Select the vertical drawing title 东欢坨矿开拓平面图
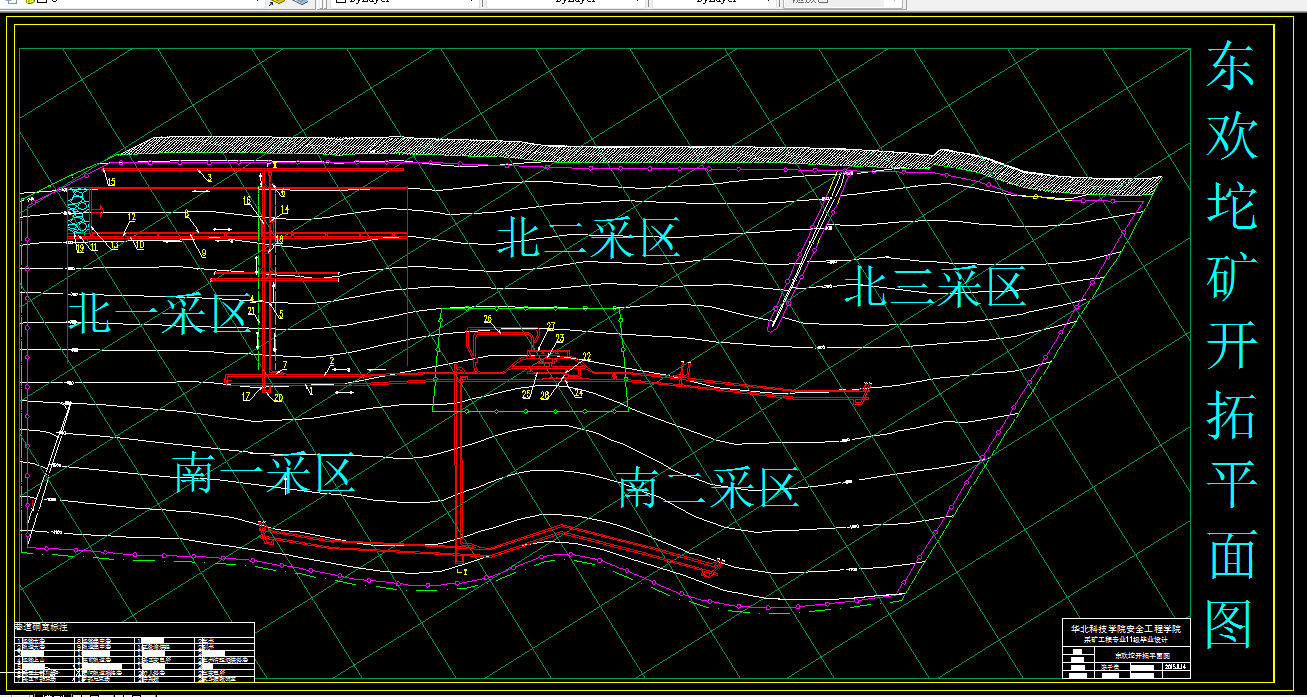Screen dimensions: 1307x697 coord(1231,344)
